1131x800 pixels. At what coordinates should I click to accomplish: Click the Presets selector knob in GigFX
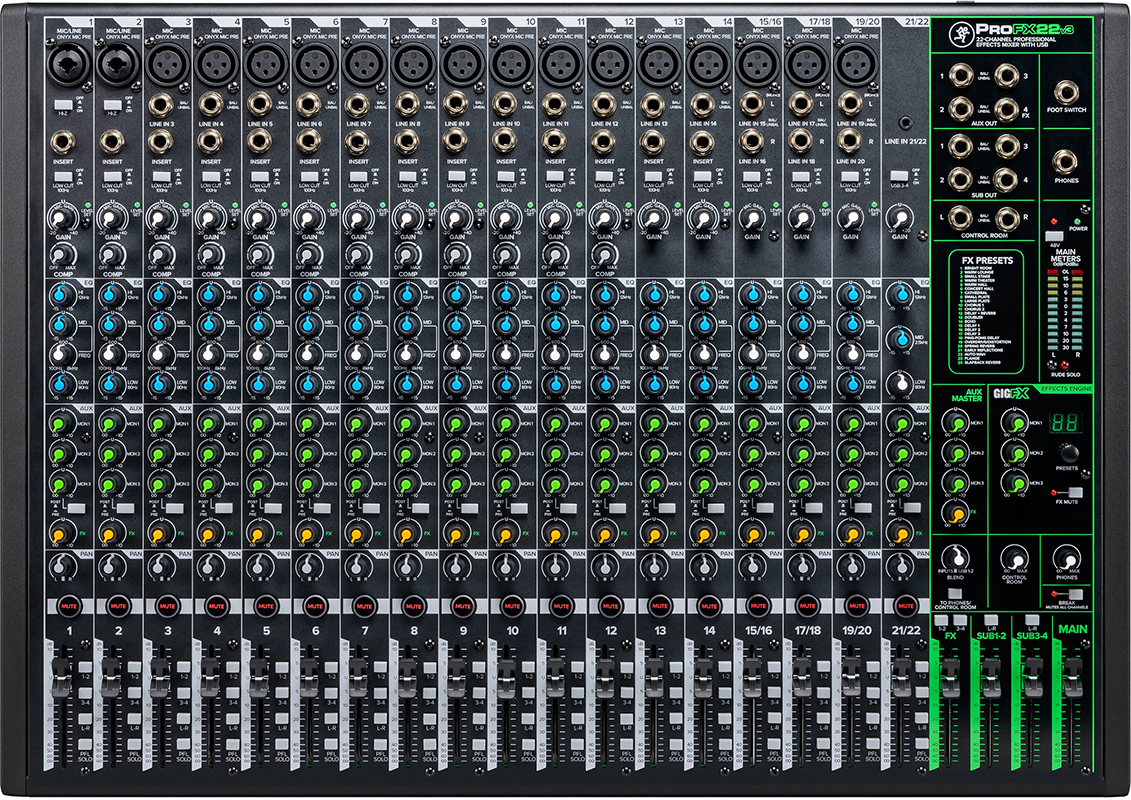(1067, 451)
